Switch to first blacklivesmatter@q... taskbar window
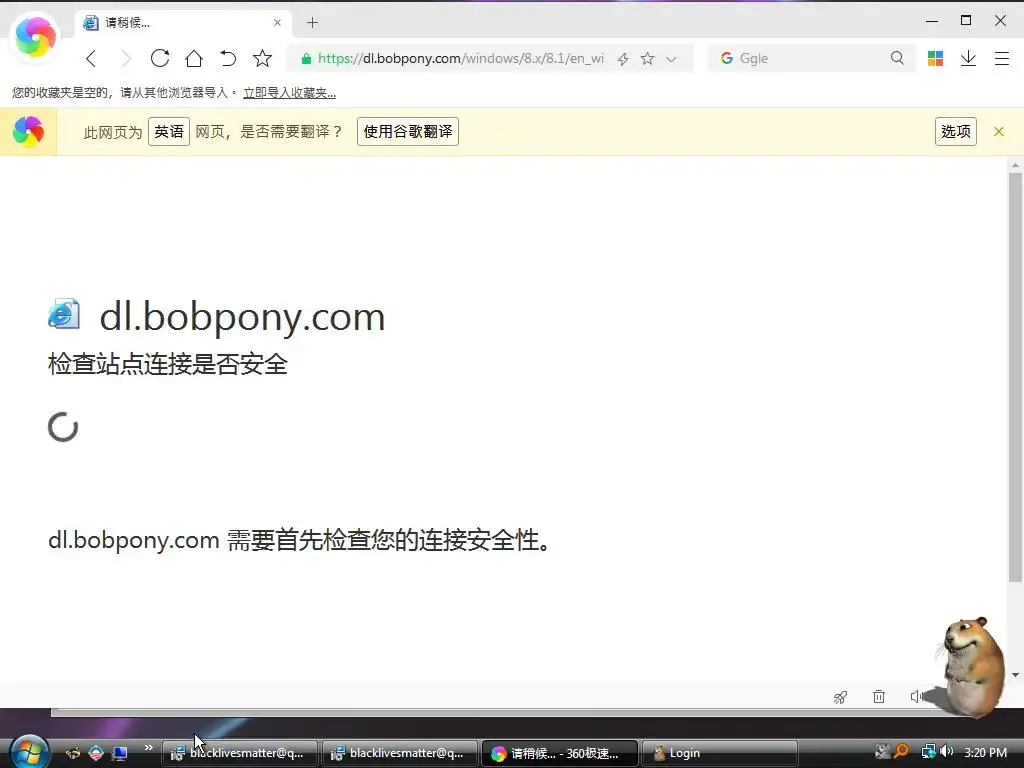Image resolution: width=1024 pixels, height=768 pixels. (x=239, y=753)
